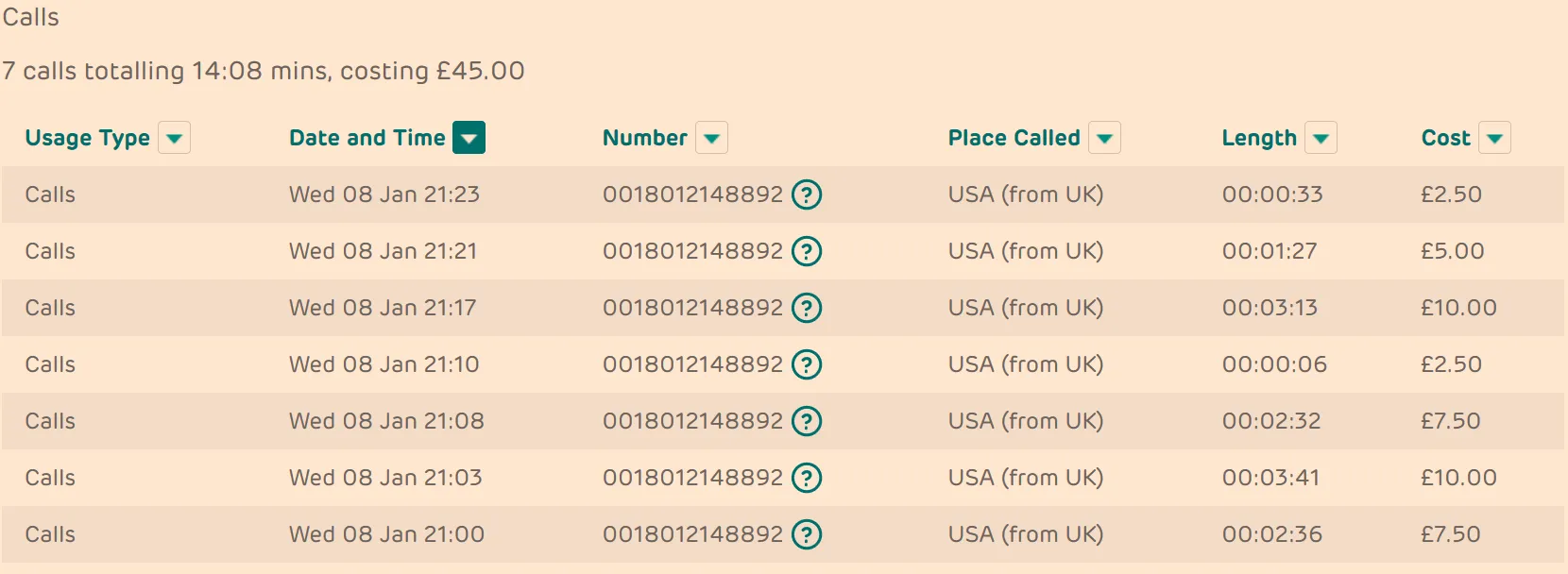The height and width of the screenshot is (574, 1568).
Task: Click the 00:03:41 call length cell
Action: (1270, 478)
